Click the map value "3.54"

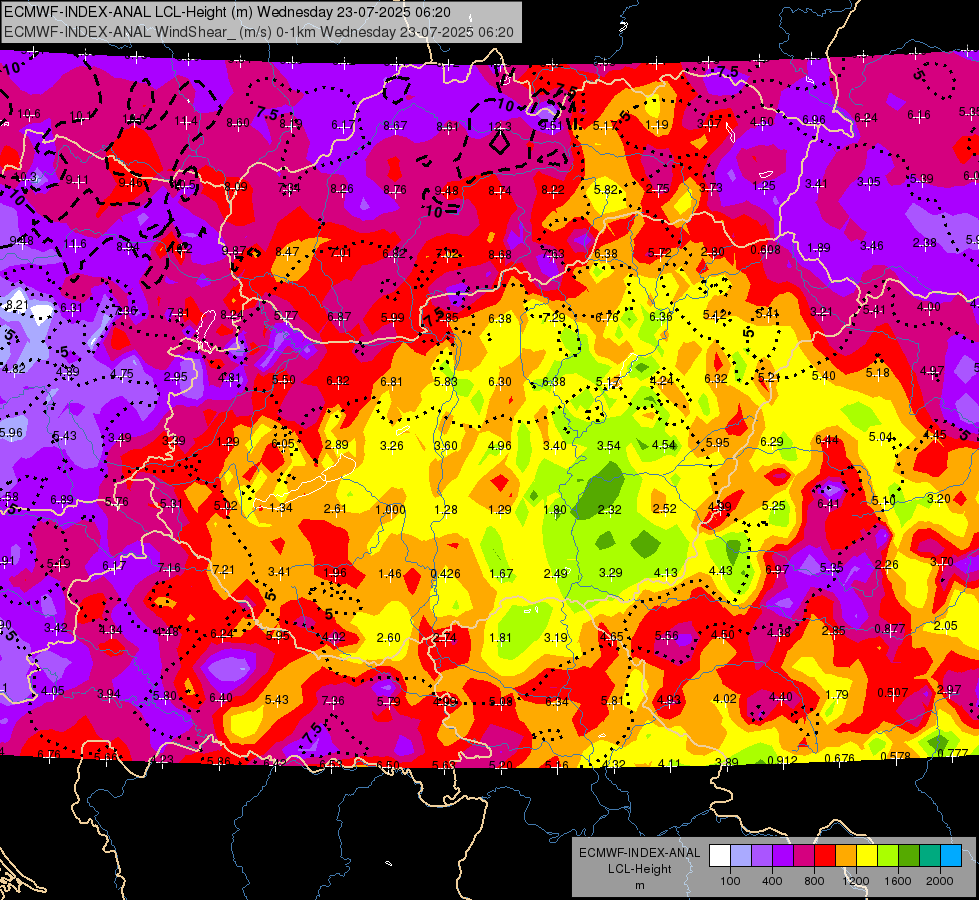pos(609,445)
